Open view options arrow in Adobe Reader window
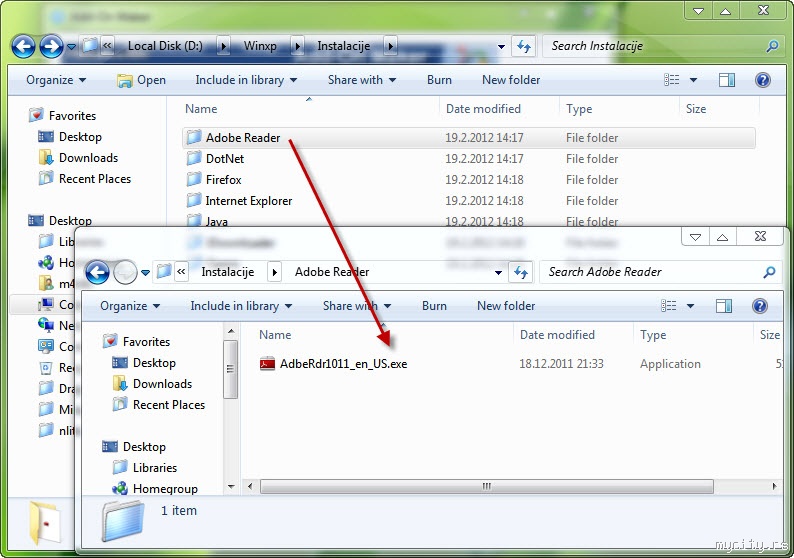794x558 pixels. [690, 306]
